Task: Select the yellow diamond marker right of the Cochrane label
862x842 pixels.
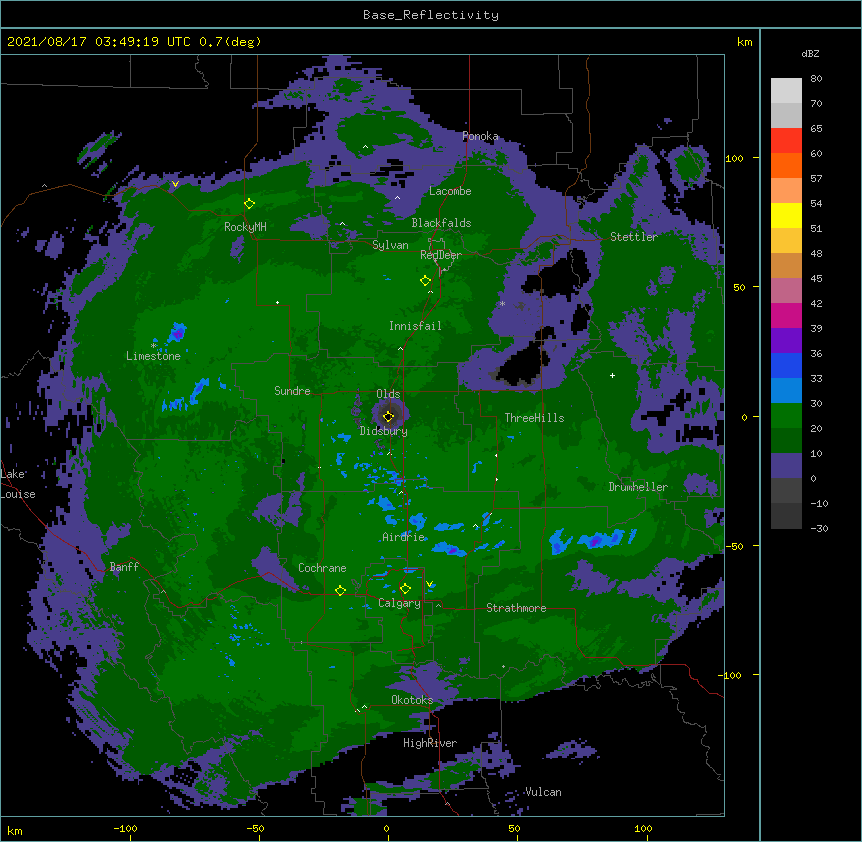Action: [340, 591]
